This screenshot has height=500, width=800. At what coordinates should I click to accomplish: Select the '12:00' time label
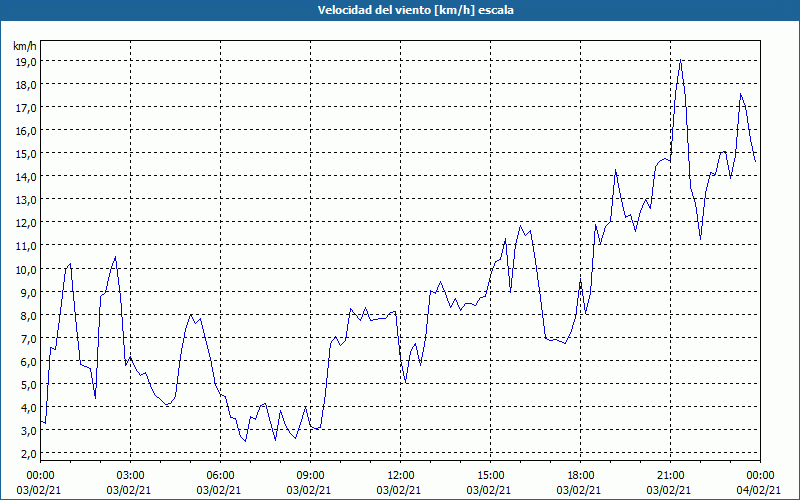(401, 476)
